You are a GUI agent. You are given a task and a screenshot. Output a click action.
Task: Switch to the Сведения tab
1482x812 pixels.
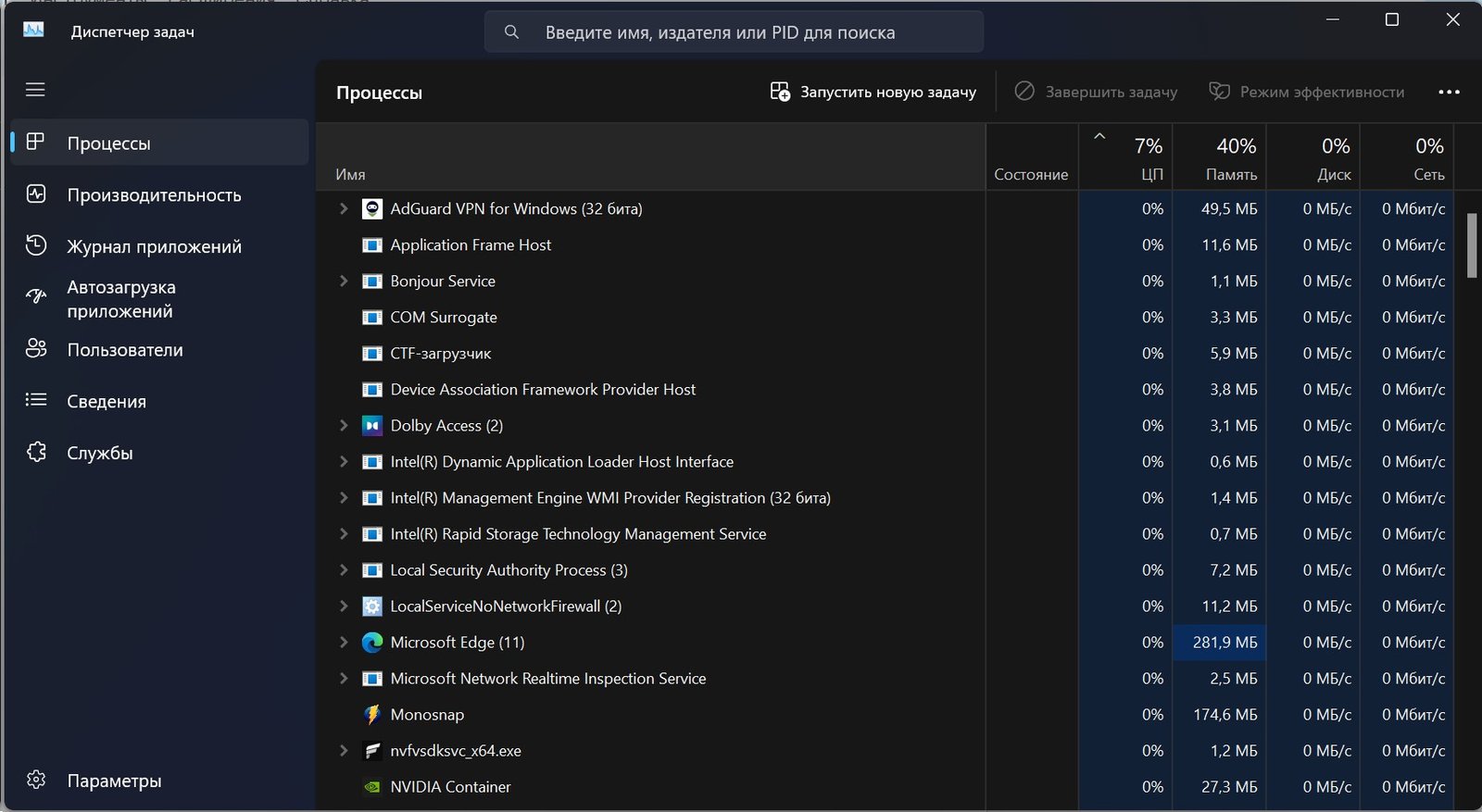tap(159, 401)
